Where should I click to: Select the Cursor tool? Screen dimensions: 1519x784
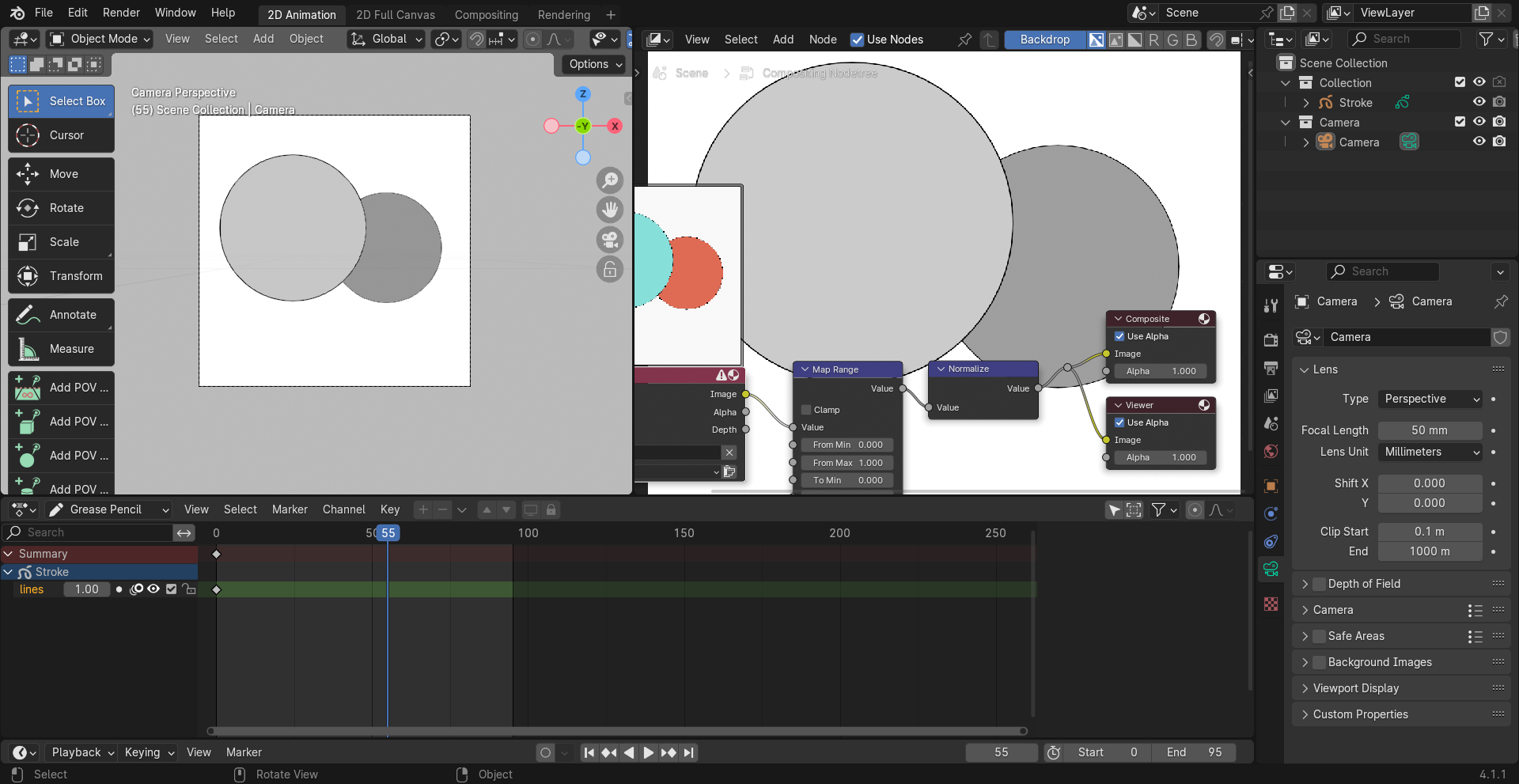click(x=61, y=135)
